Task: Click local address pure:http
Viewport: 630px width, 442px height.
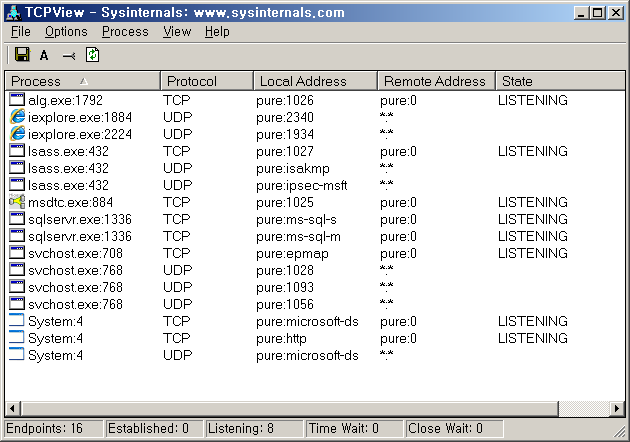Action: click(281, 338)
